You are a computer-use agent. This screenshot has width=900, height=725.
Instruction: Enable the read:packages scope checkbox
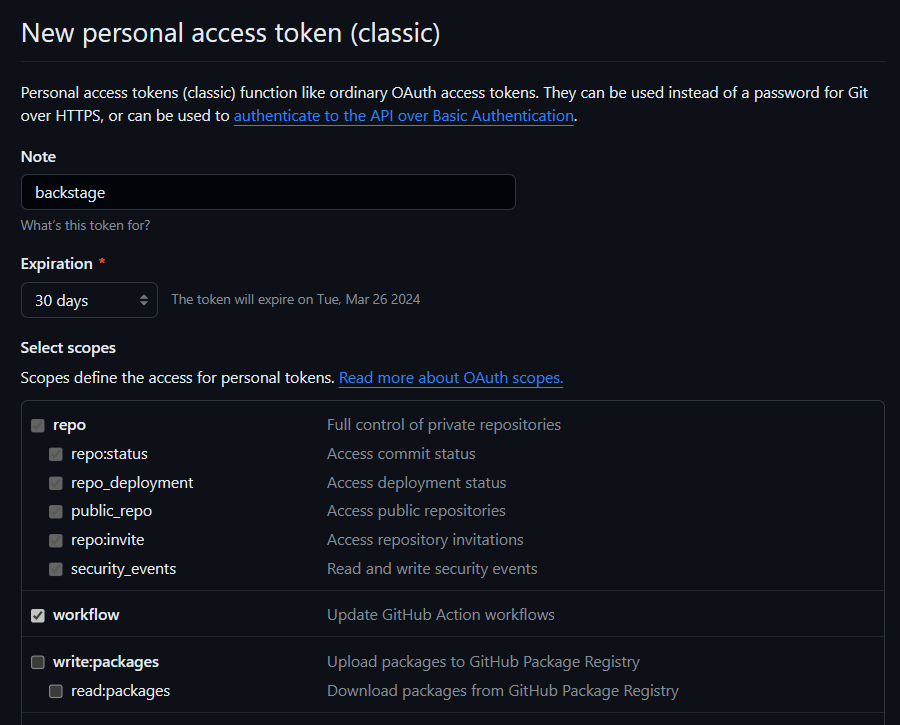coord(56,691)
